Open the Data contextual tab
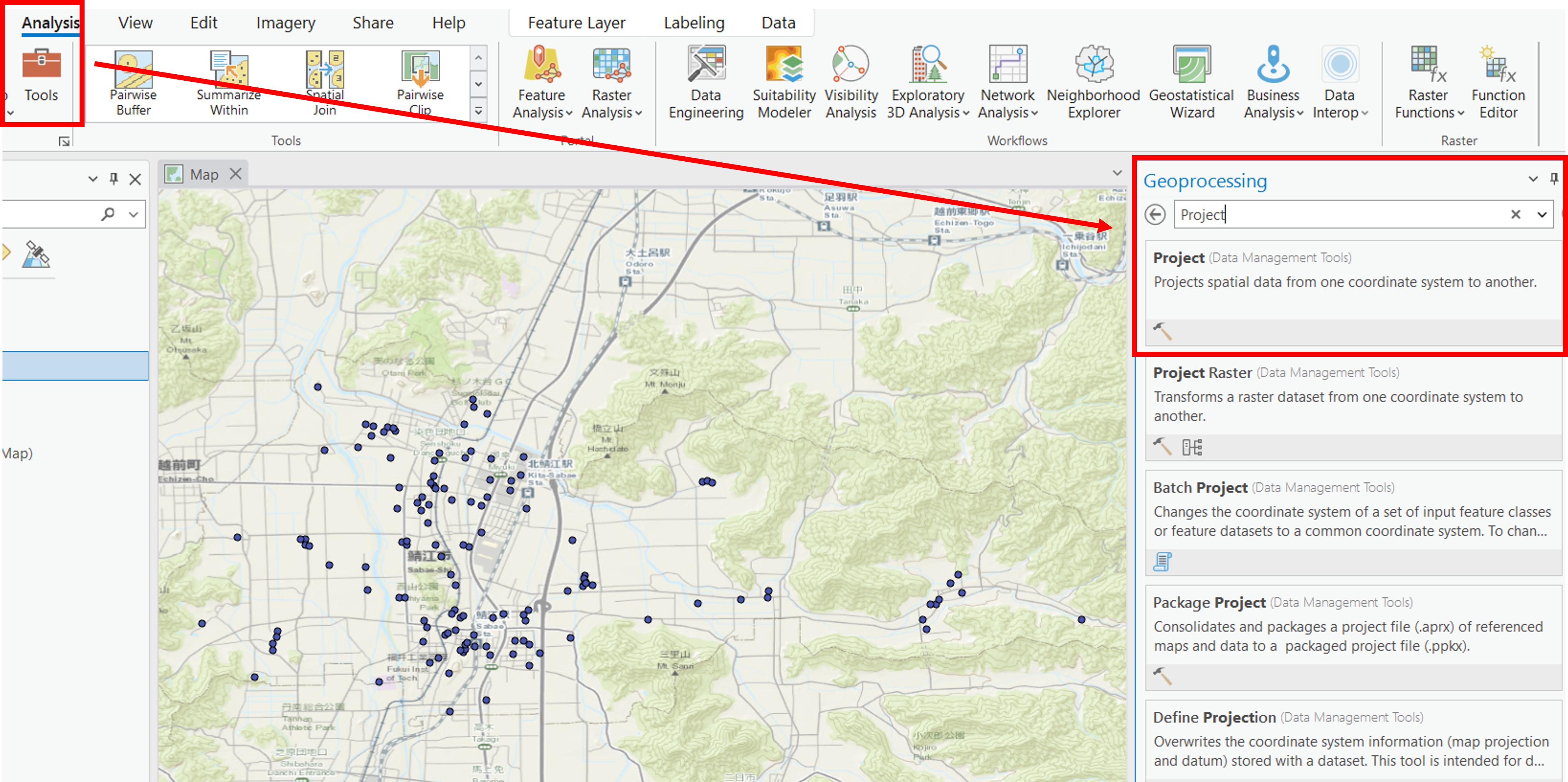This screenshot has height=782, width=1568. pos(779,22)
